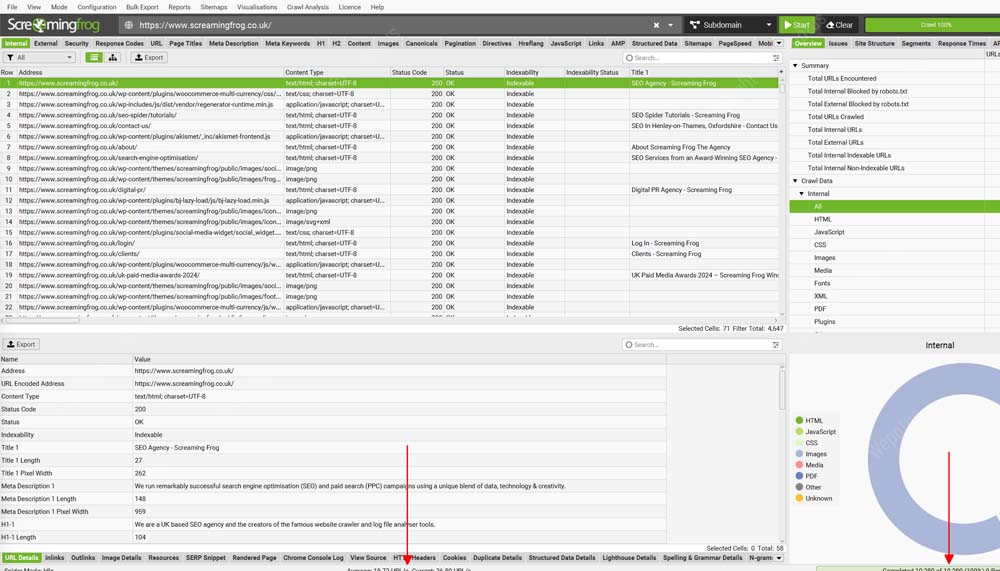This screenshot has width=1000, height=571.
Task: Sort by the Indexability column header
Action: coord(534,72)
